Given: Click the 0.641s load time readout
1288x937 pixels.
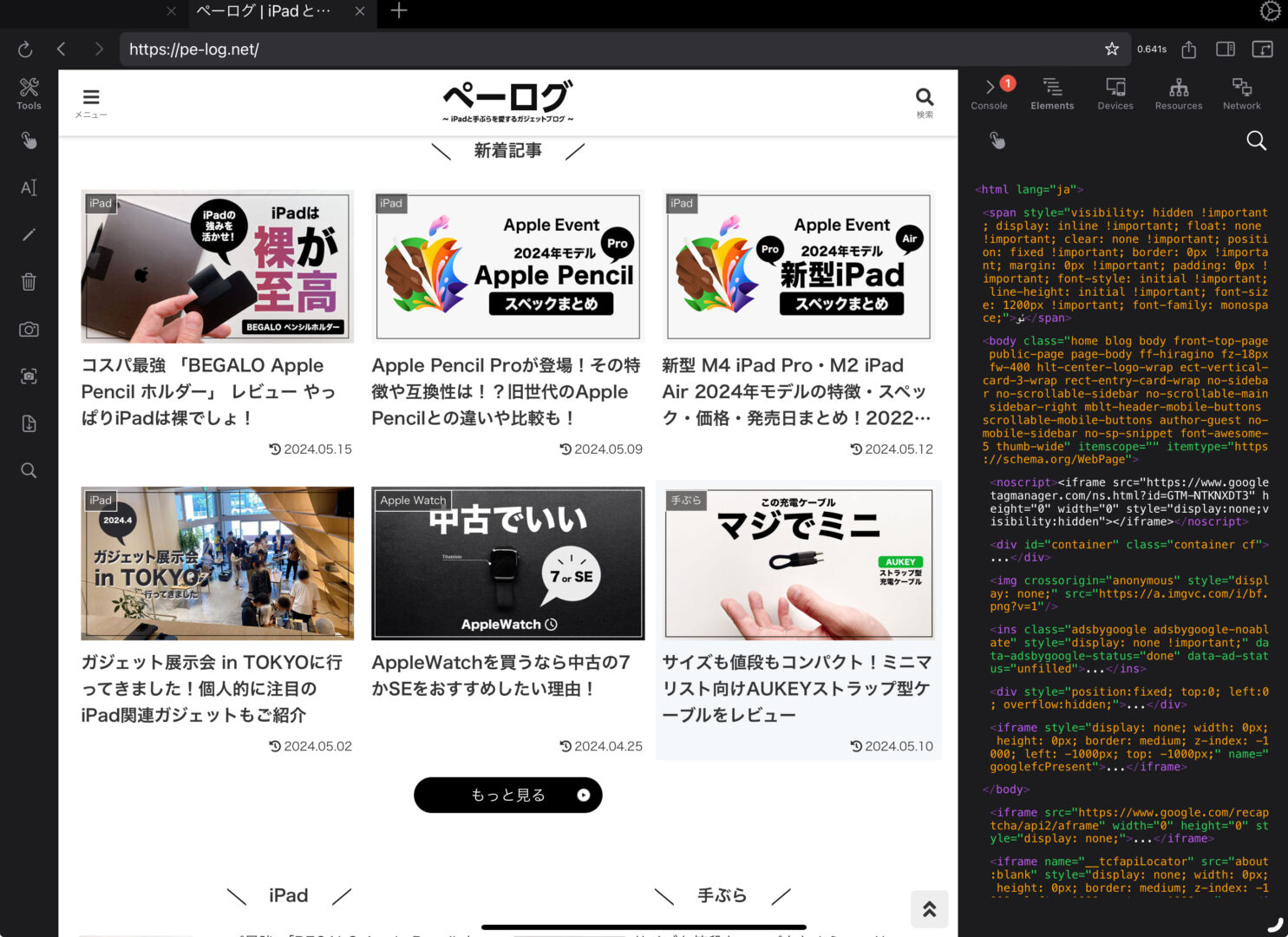Looking at the screenshot, I should [1152, 49].
